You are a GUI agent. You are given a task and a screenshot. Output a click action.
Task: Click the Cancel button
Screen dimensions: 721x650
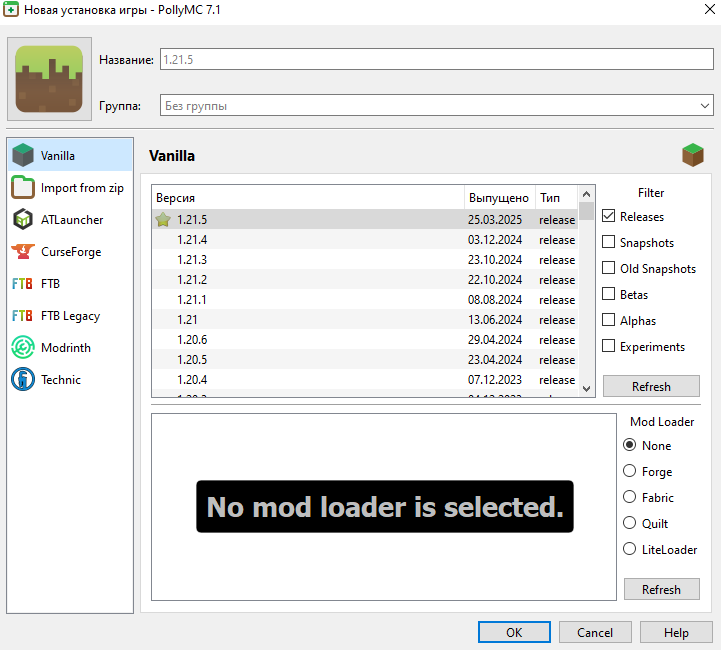click(595, 633)
